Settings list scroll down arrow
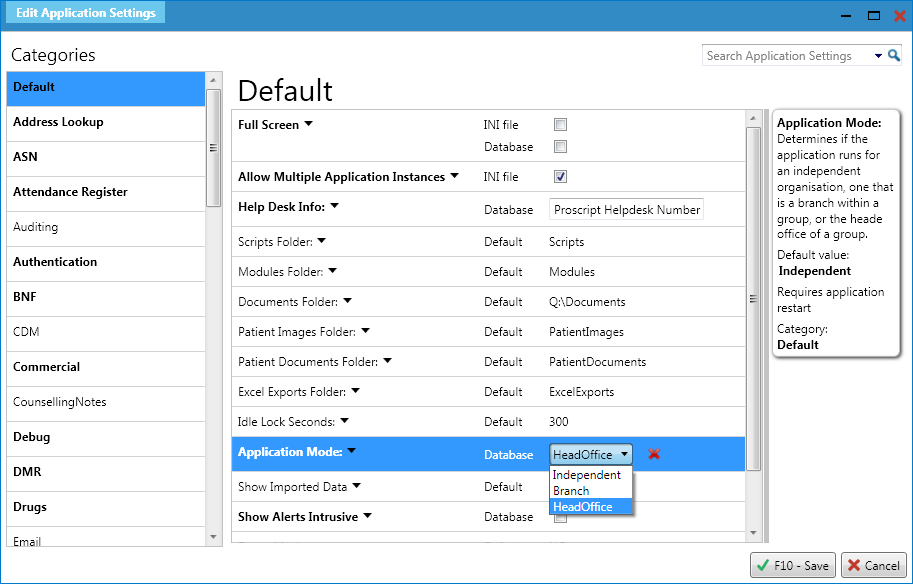913x584 pixels. click(x=753, y=533)
